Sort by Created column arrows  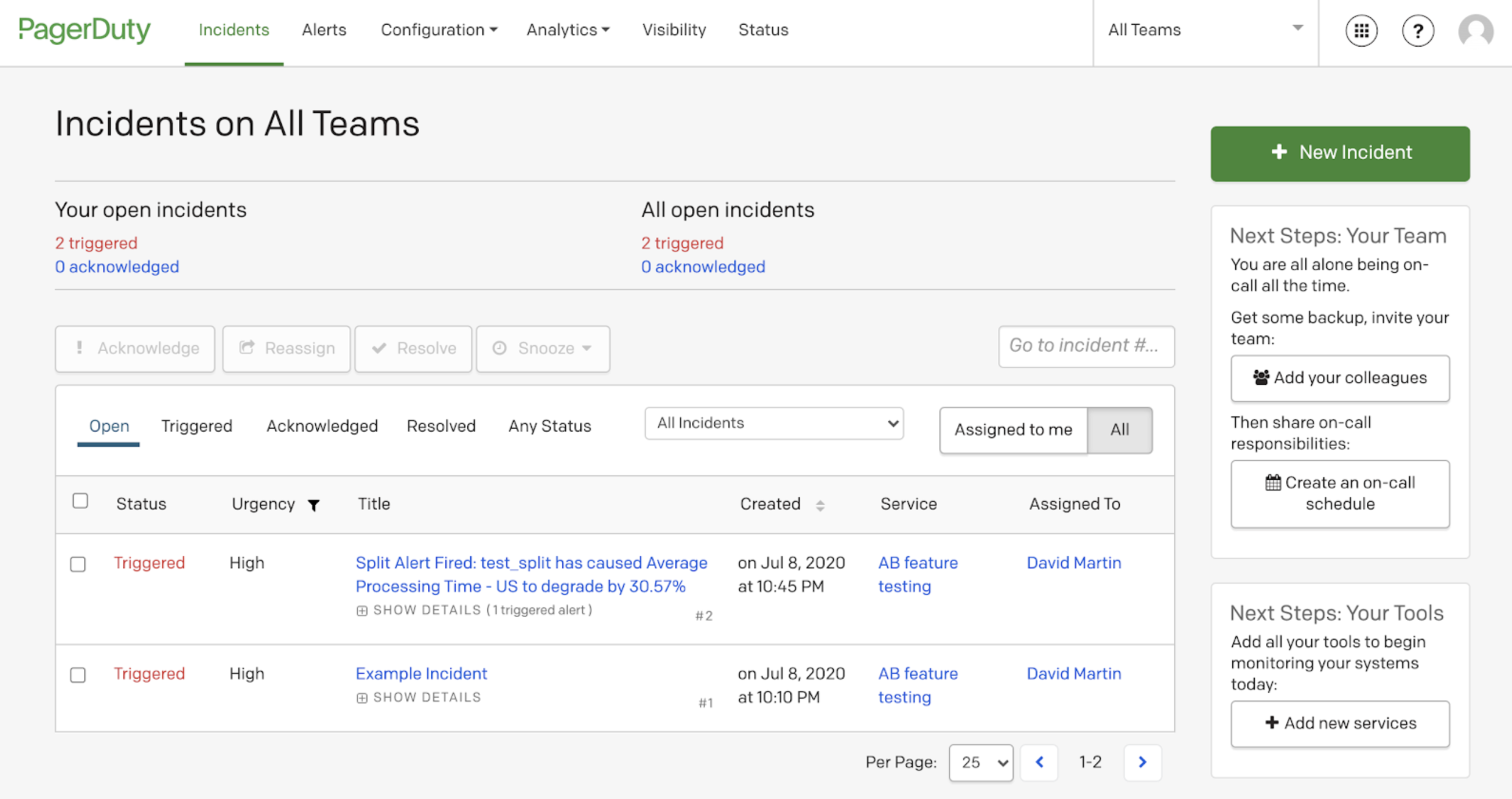820,505
